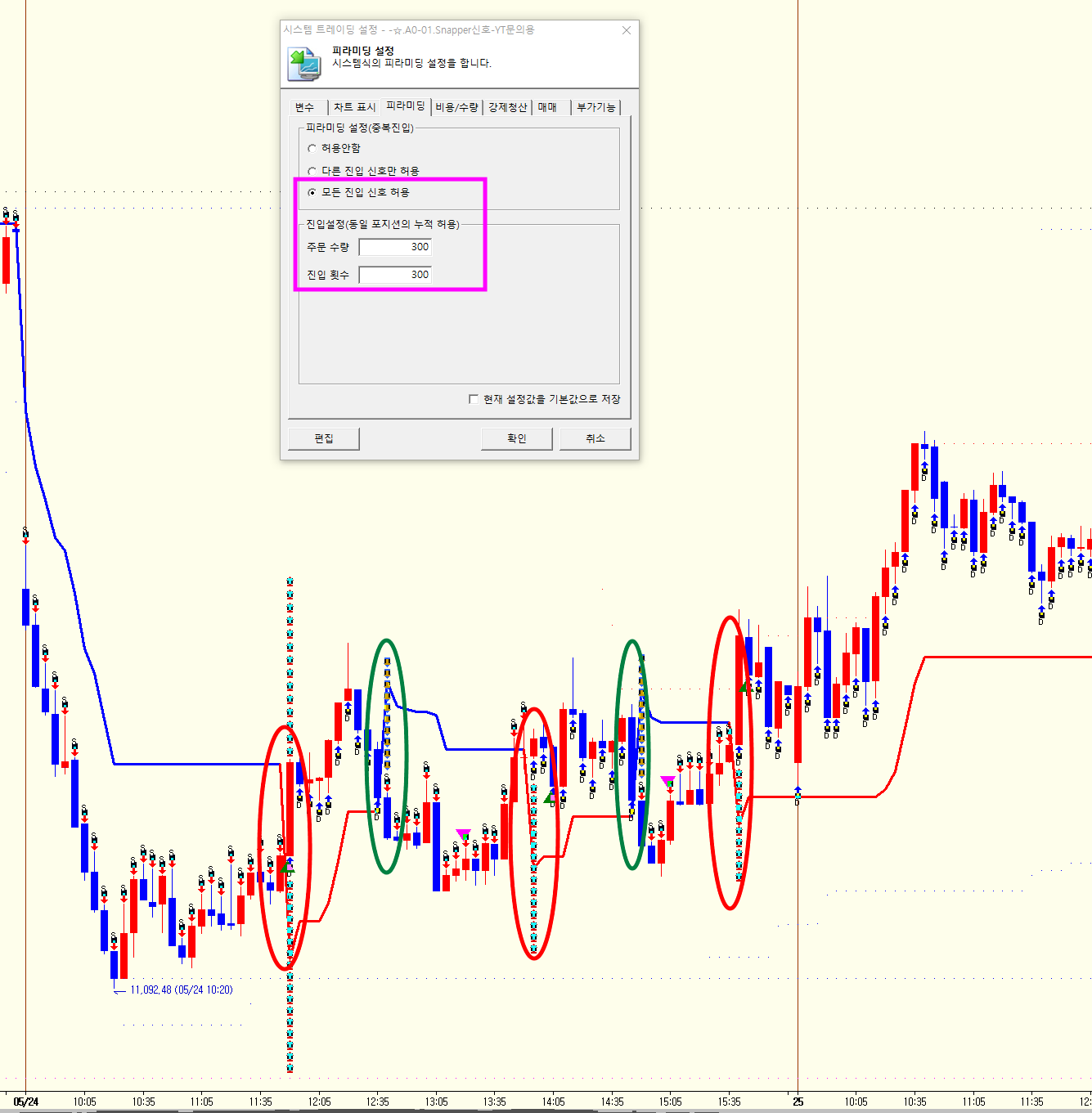Click the pyramiding settings dialog header icon
Image resolution: width=1092 pixels, height=1113 pixels.
304,64
